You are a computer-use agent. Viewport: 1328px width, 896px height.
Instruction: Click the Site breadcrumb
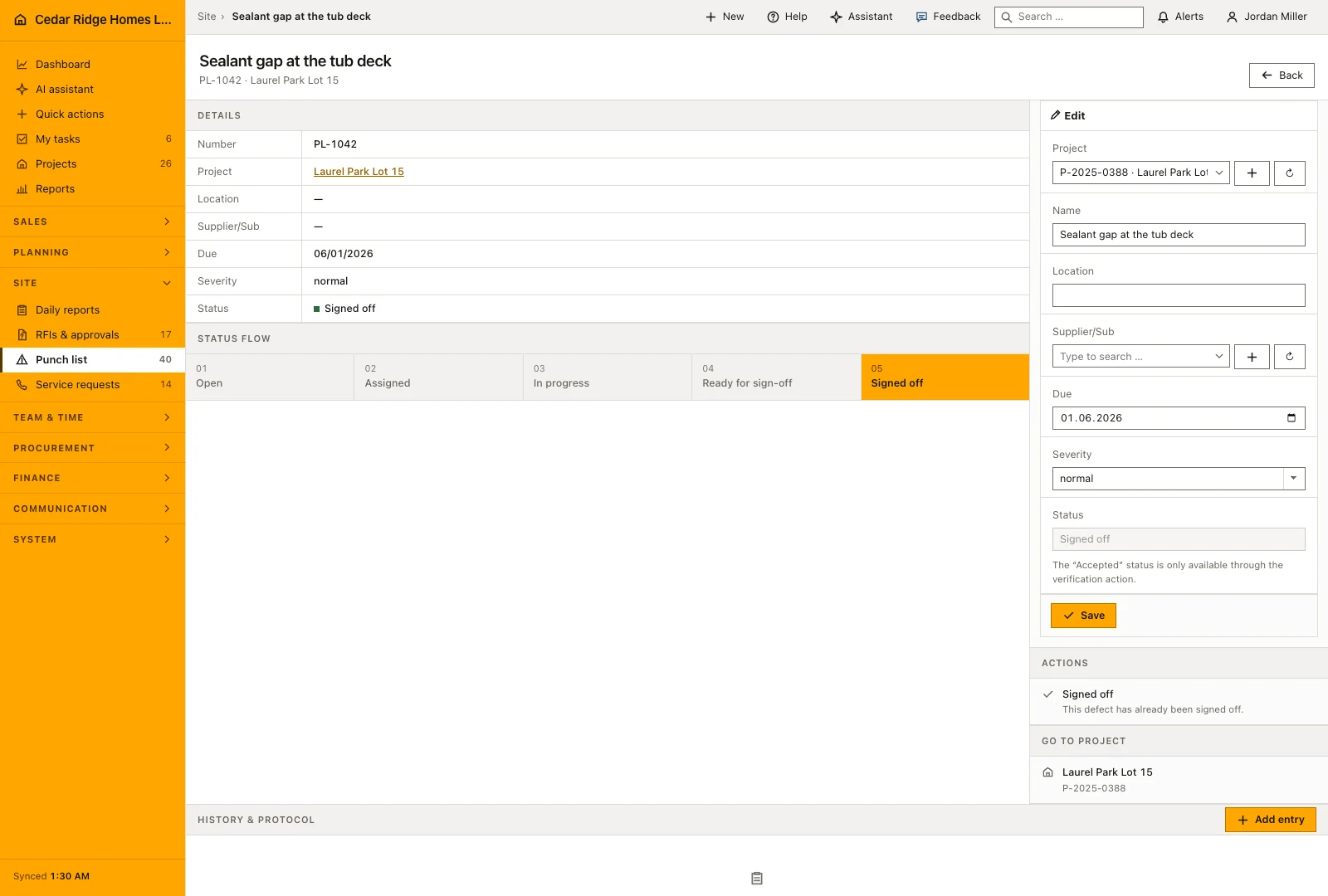(207, 17)
